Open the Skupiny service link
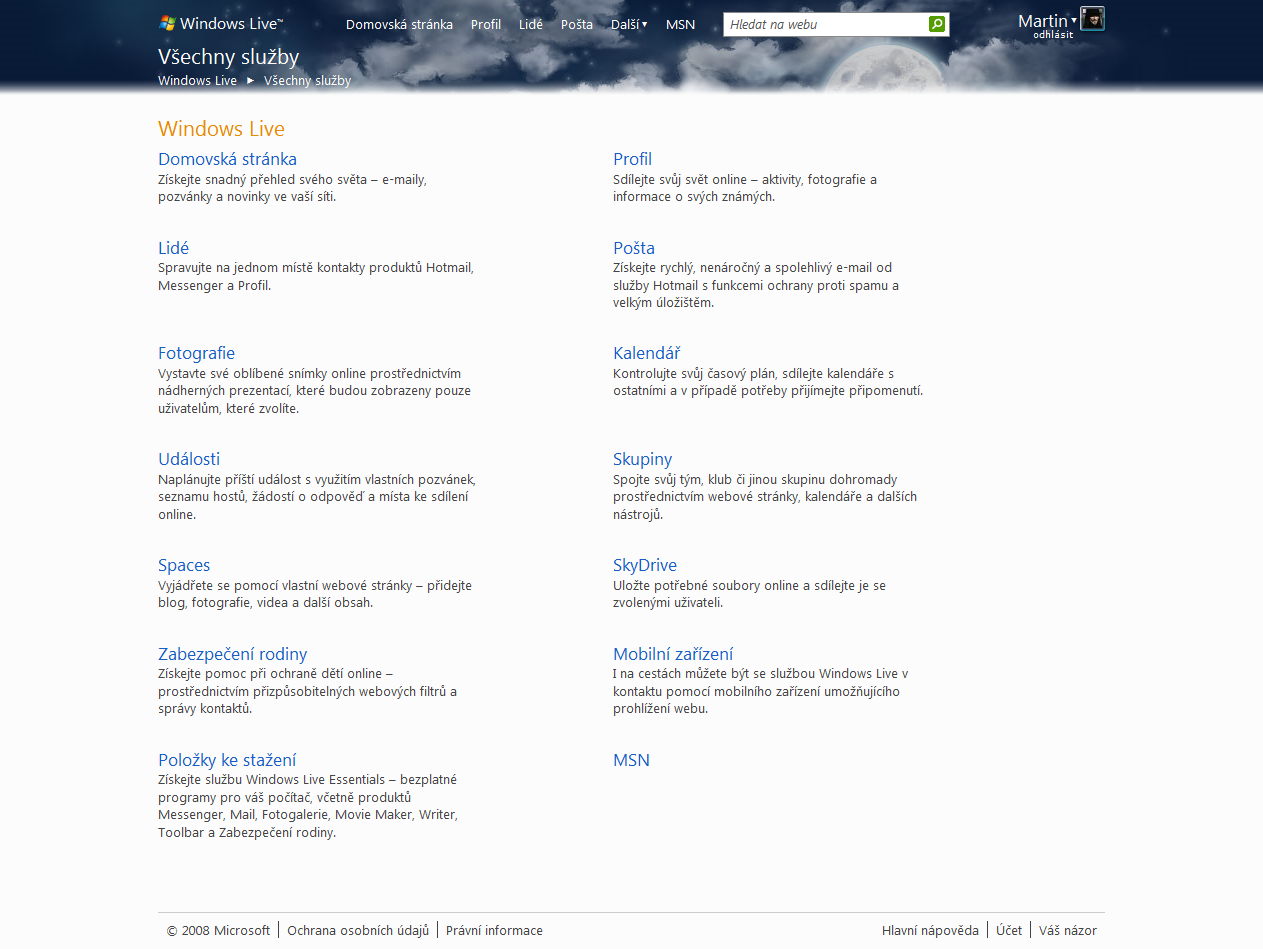1263x949 pixels. [x=642, y=459]
